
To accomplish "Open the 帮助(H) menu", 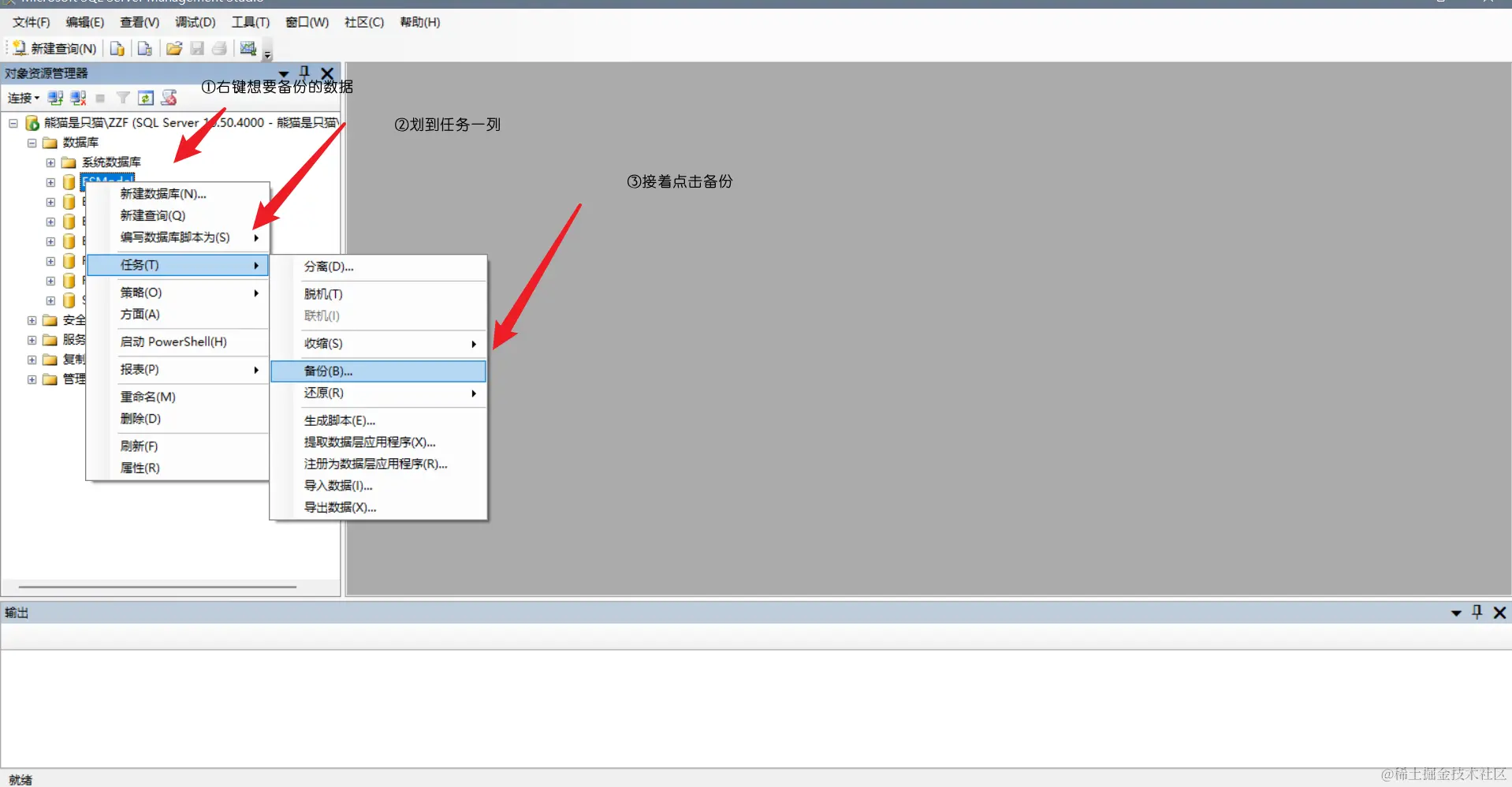I will (420, 22).
